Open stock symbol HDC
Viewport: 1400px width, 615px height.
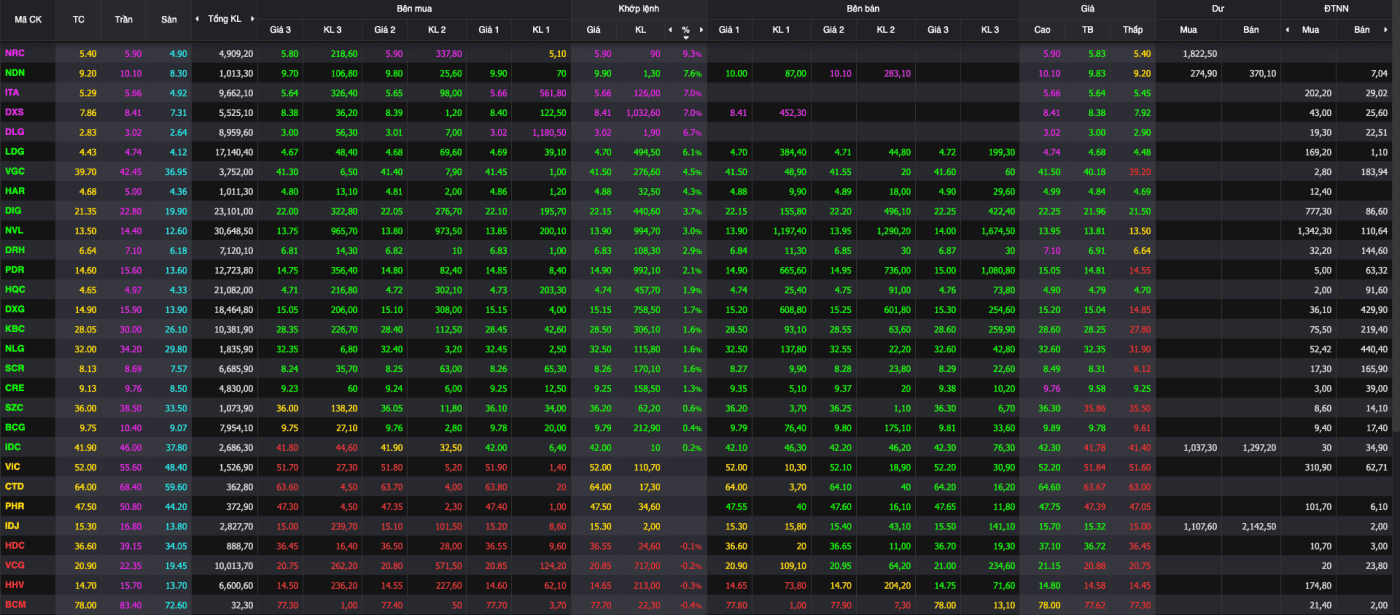click(14, 544)
